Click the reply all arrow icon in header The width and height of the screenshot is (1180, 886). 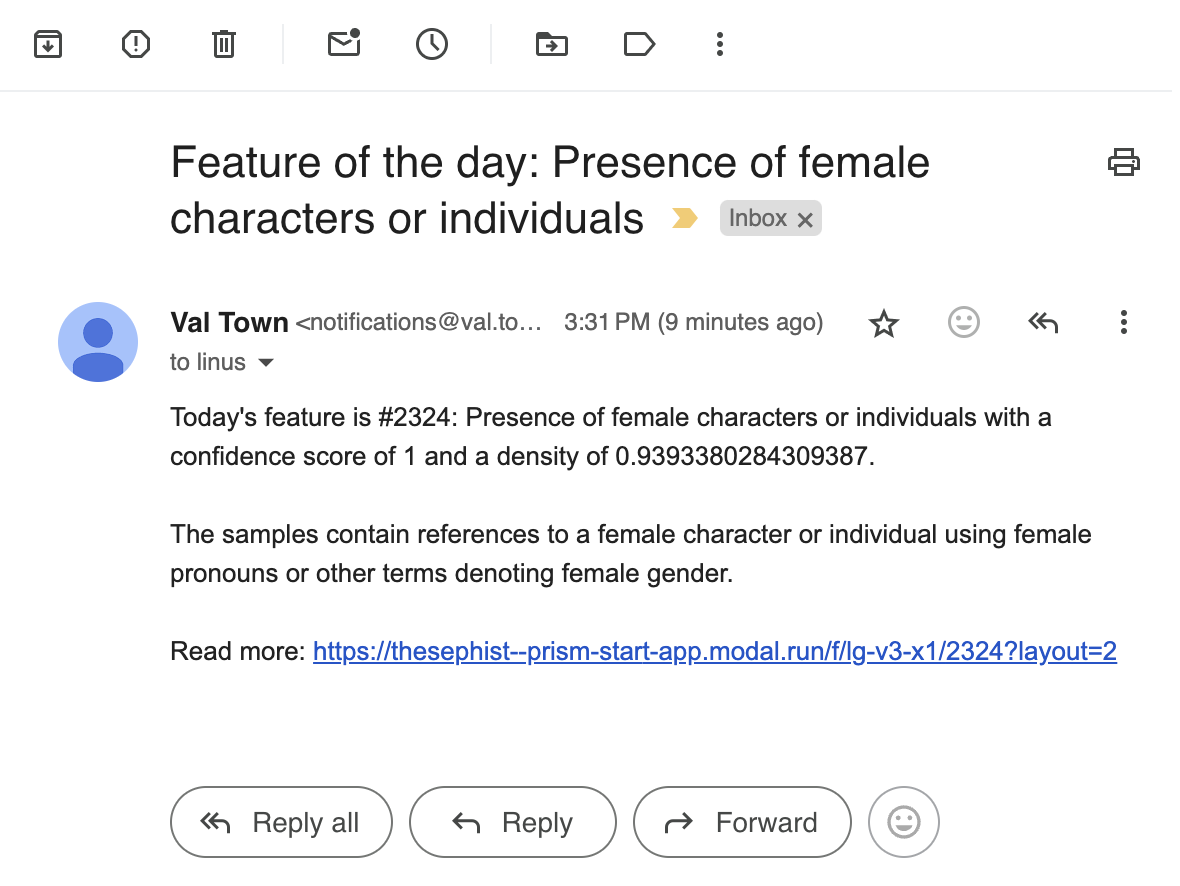pyautogui.click(x=1043, y=322)
